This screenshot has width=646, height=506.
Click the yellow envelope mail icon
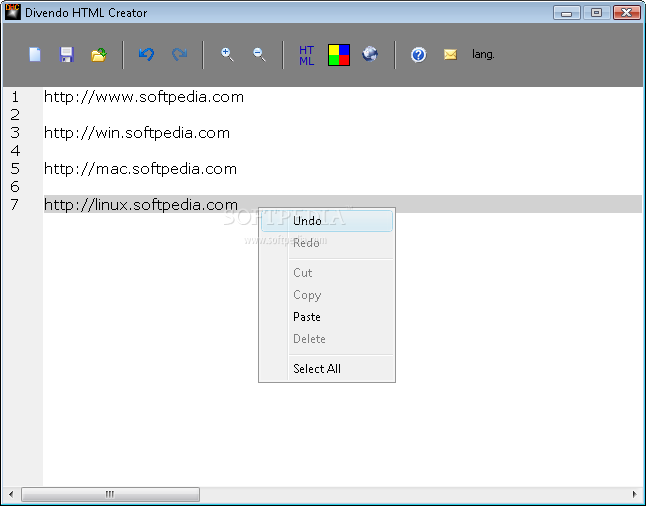click(x=450, y=54)
